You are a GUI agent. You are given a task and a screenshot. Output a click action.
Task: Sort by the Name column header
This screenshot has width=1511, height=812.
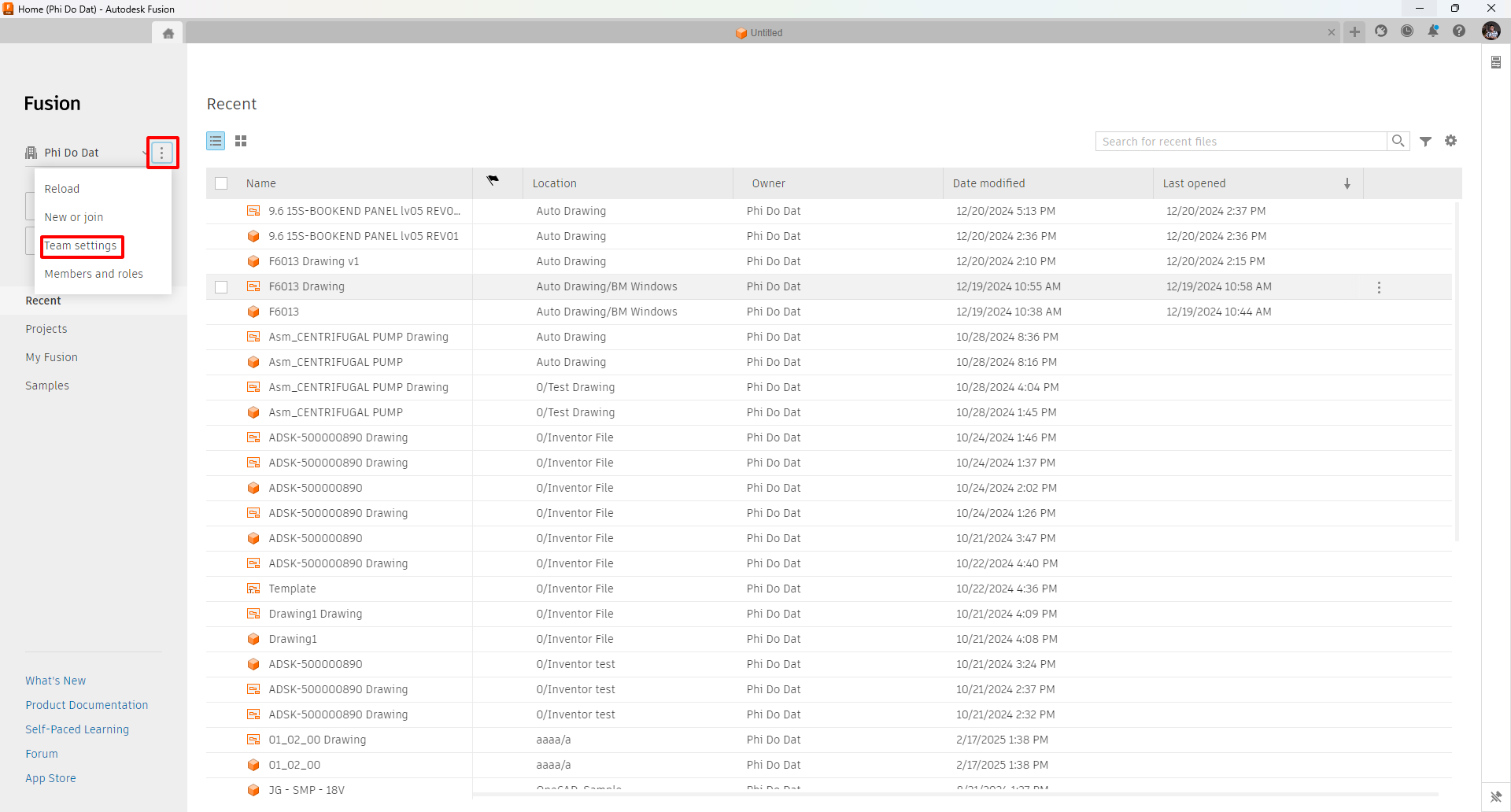260,183
